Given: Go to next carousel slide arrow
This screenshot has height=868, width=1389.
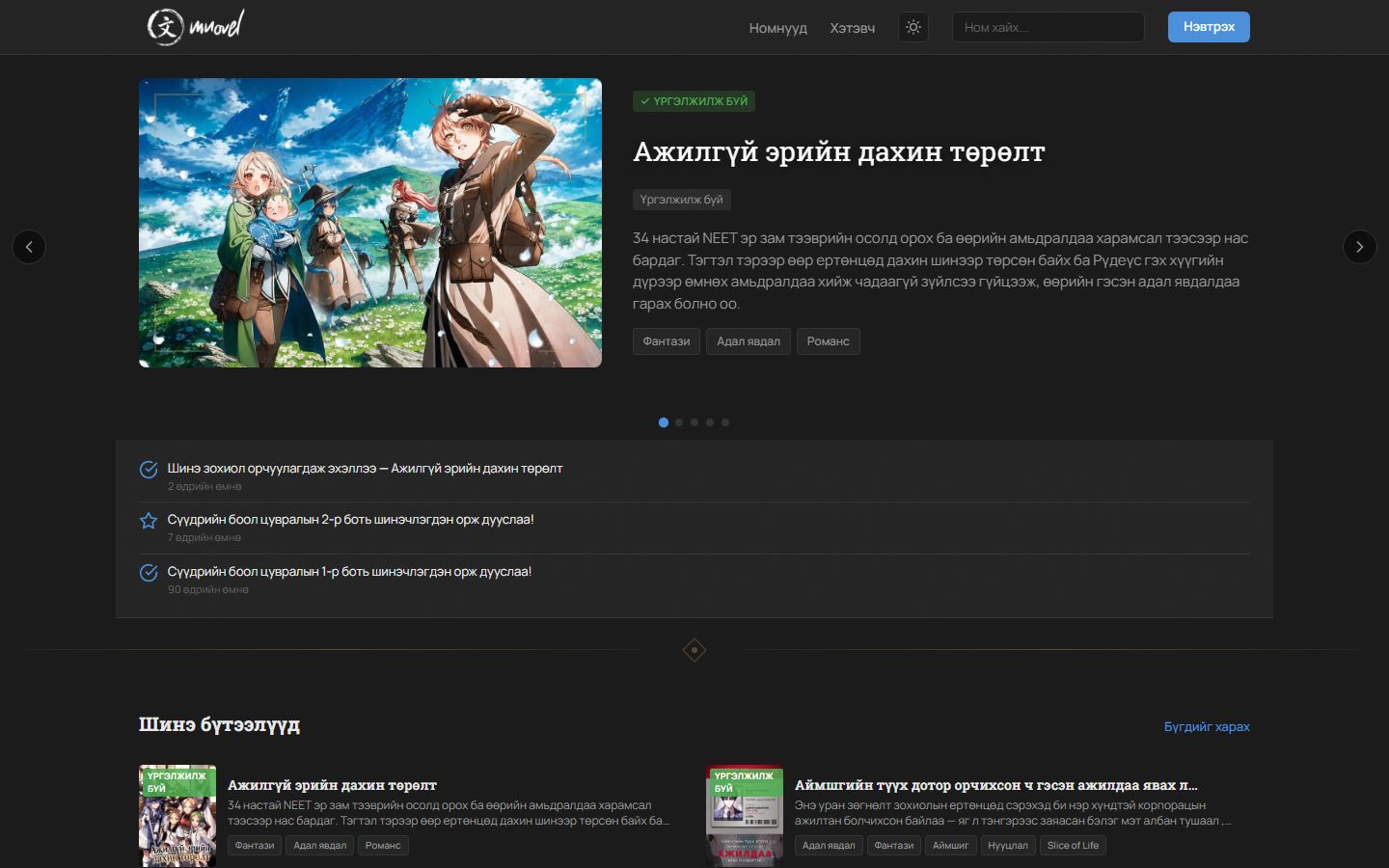Looking at the screenshot, I should pos(1360,247).
